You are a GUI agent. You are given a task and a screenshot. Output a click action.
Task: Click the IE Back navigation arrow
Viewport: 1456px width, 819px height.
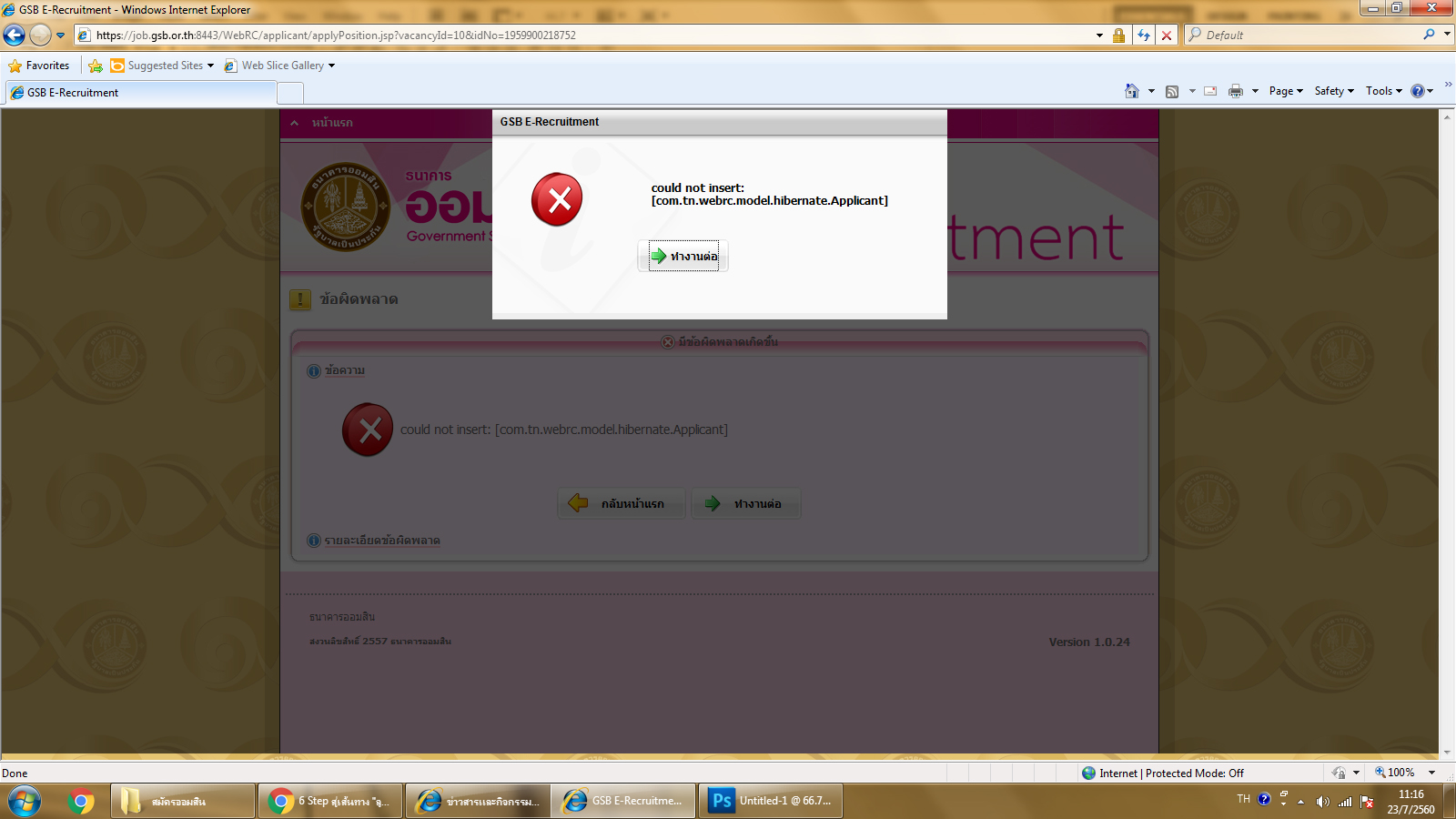click(x=15, y=35)
